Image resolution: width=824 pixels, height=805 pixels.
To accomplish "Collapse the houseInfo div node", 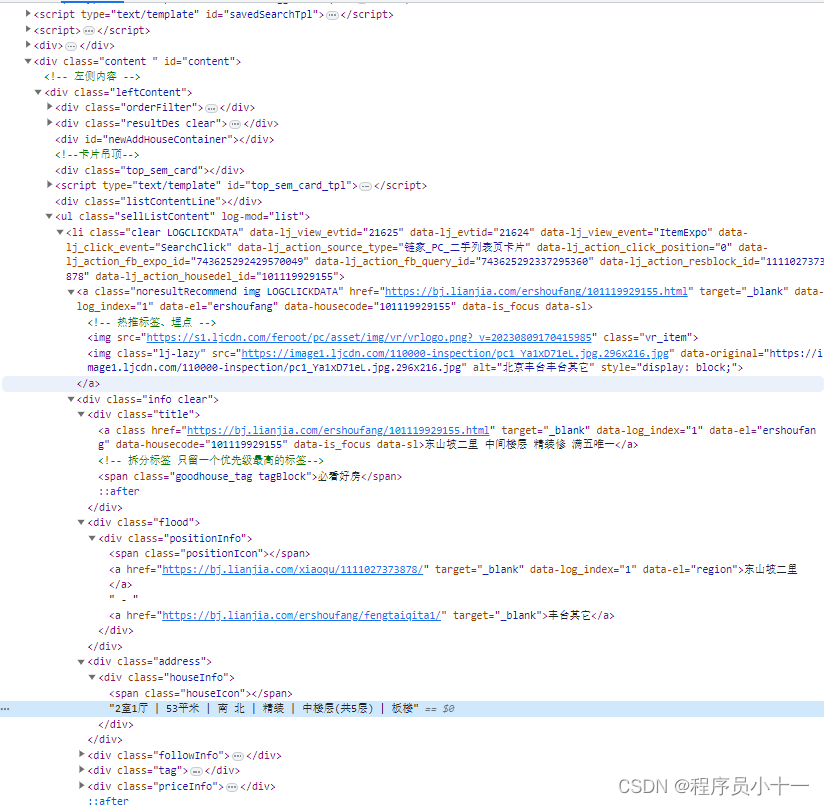I will point(92,677).
